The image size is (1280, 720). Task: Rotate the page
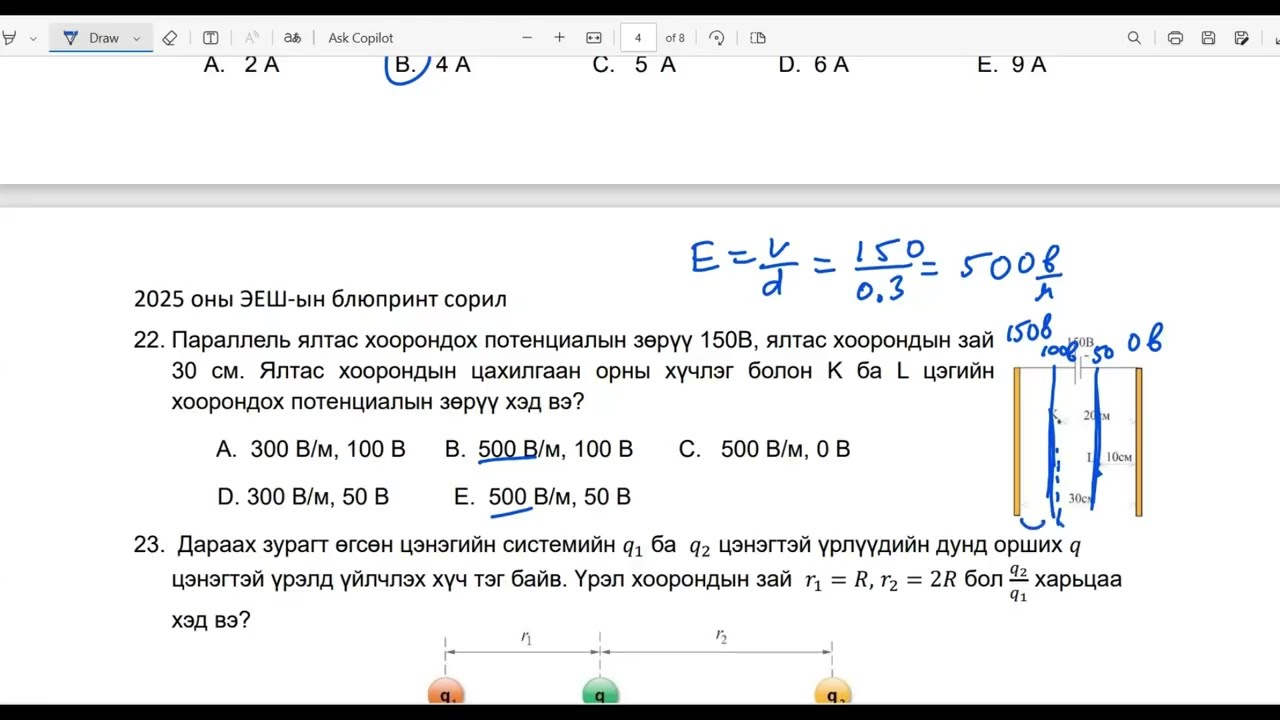tap(716, 38)
